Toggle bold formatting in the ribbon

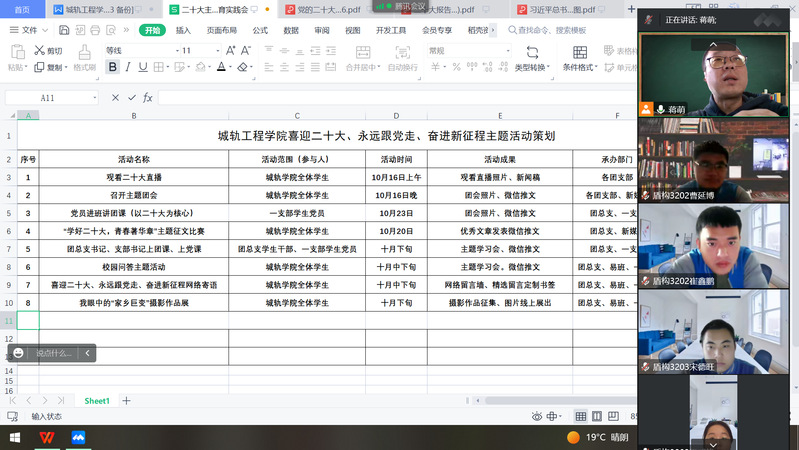click(113, 67)
